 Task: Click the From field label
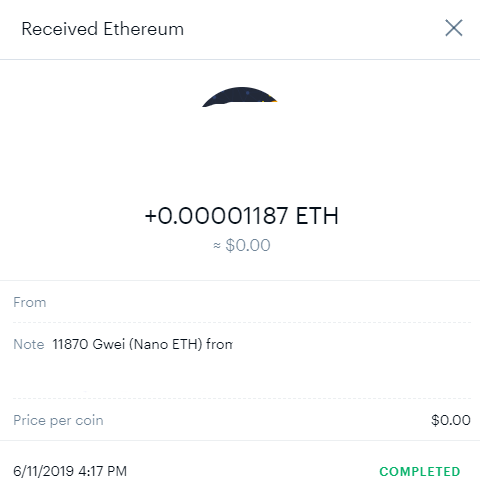pos(30,302)
